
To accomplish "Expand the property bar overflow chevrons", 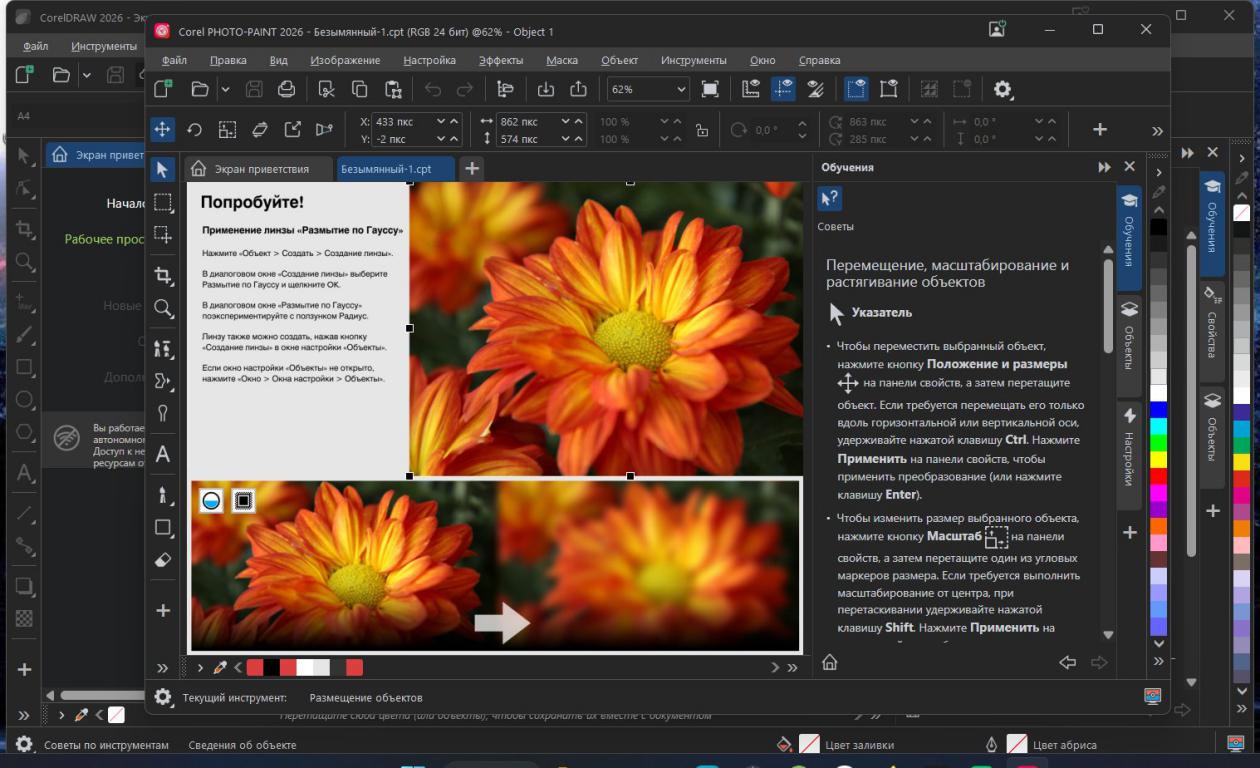I will point(1157,130).
